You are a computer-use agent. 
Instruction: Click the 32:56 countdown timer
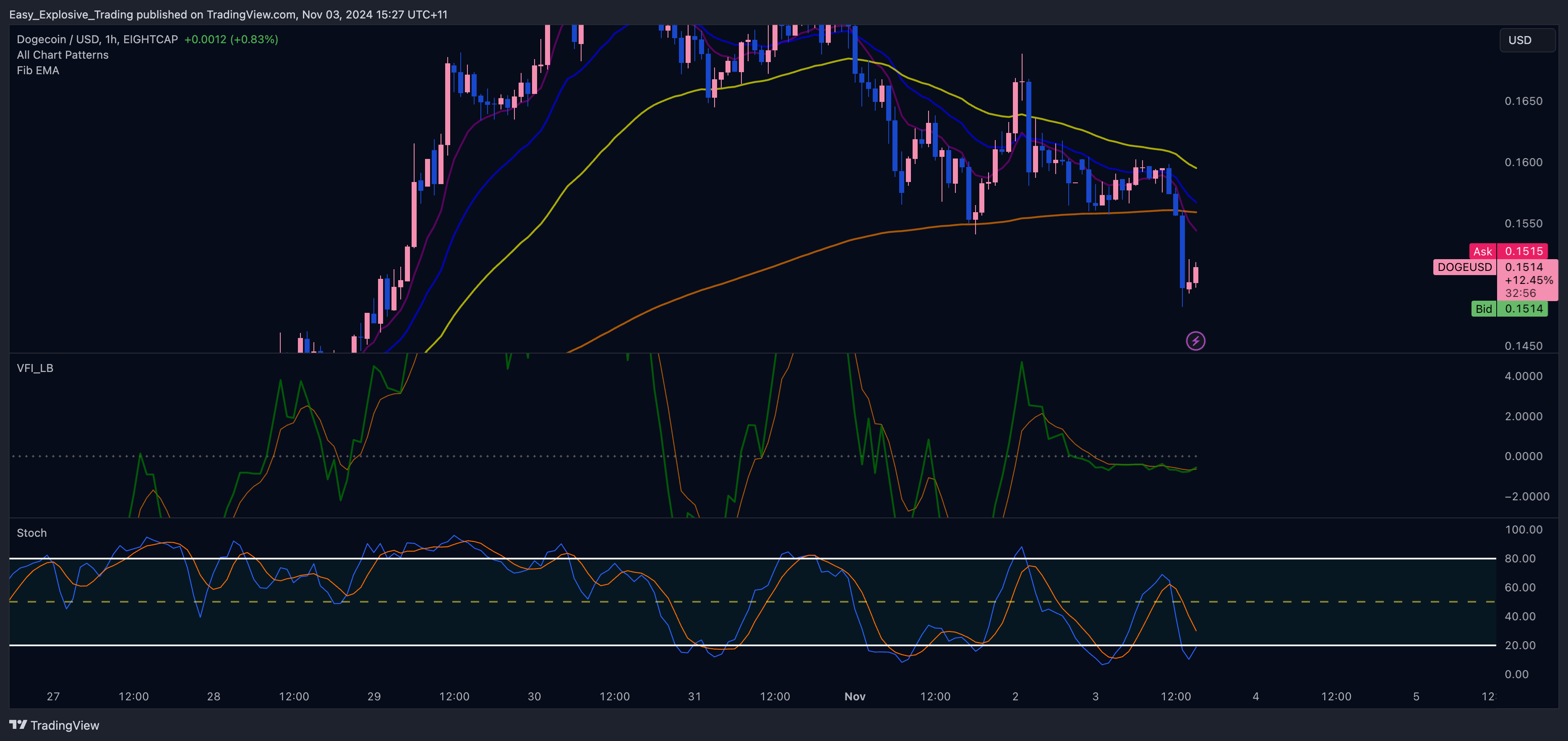[x=1521, y=293]
